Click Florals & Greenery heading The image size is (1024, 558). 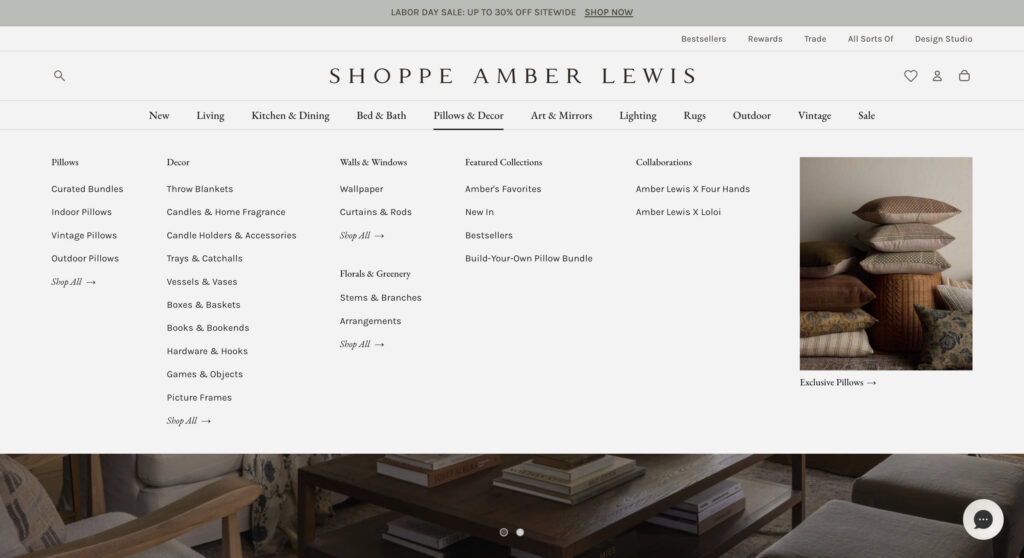pyautogui.click(x=375, y=274)
